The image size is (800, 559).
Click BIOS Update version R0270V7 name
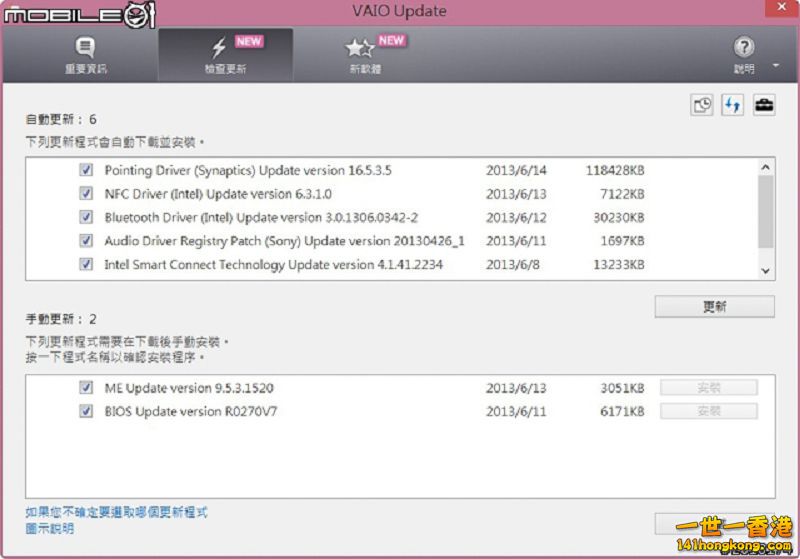[x=191, y=412]
